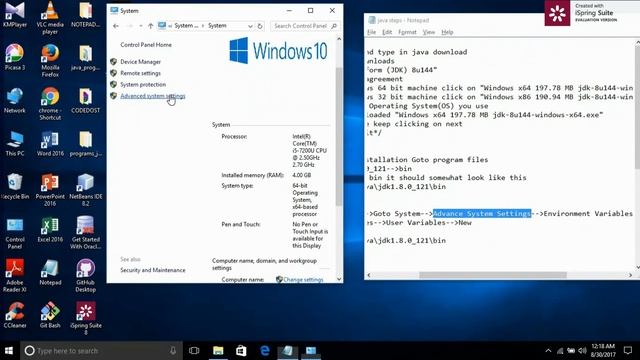640x360 pixels.
Task: Open NetBeans IDE 8.2 shortcut
Action: point(85,190)
